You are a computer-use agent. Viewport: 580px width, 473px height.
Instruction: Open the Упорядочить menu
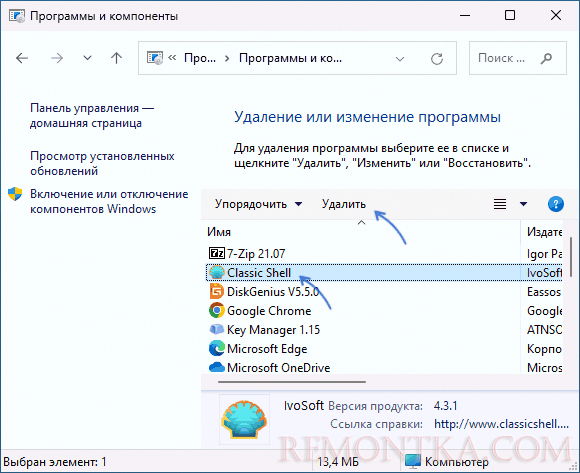coord(258,204)
